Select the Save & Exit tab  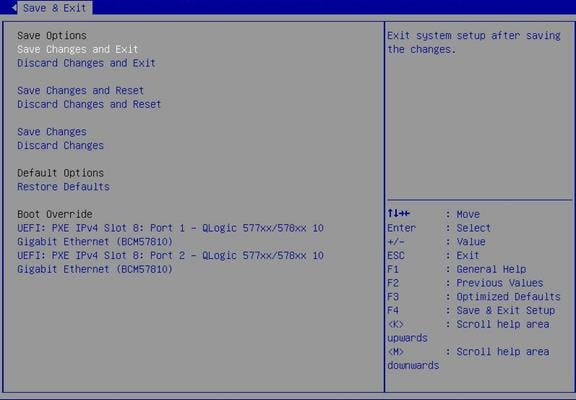[54, 8]
